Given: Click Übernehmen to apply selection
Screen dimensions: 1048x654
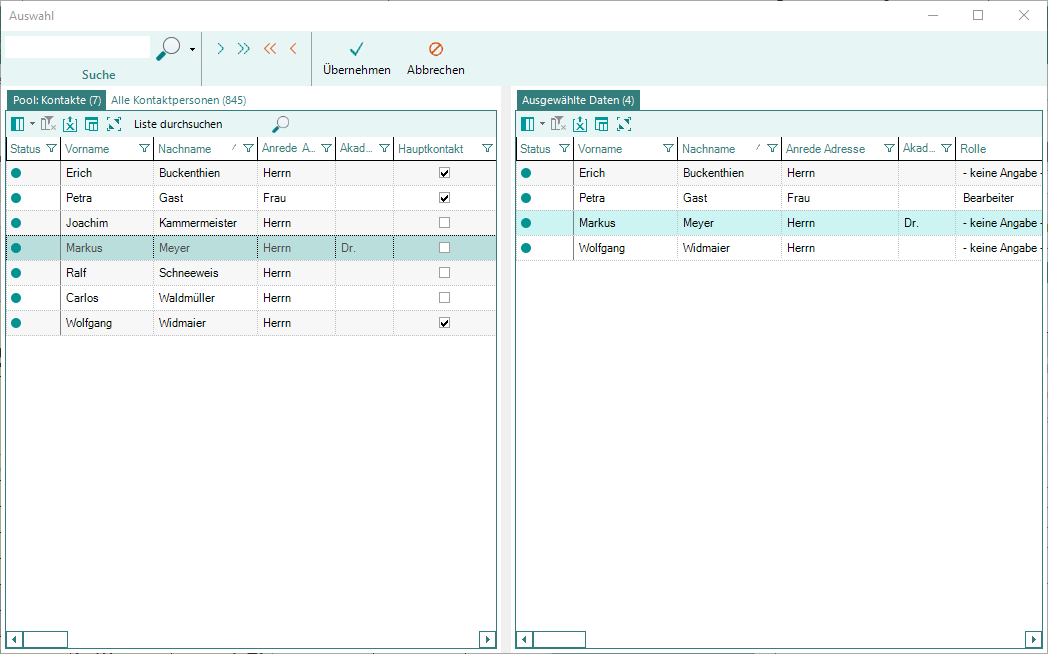Looking at the screenshot, I should [356, 58].
